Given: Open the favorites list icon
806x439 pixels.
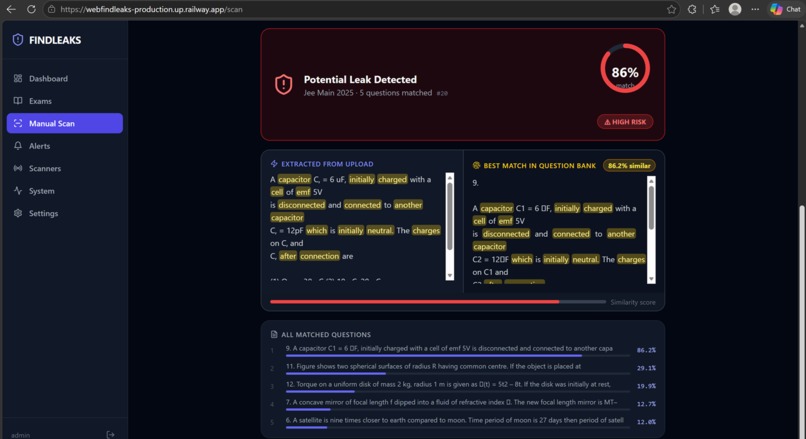Looking at the screenshot, I should [715, 9].
